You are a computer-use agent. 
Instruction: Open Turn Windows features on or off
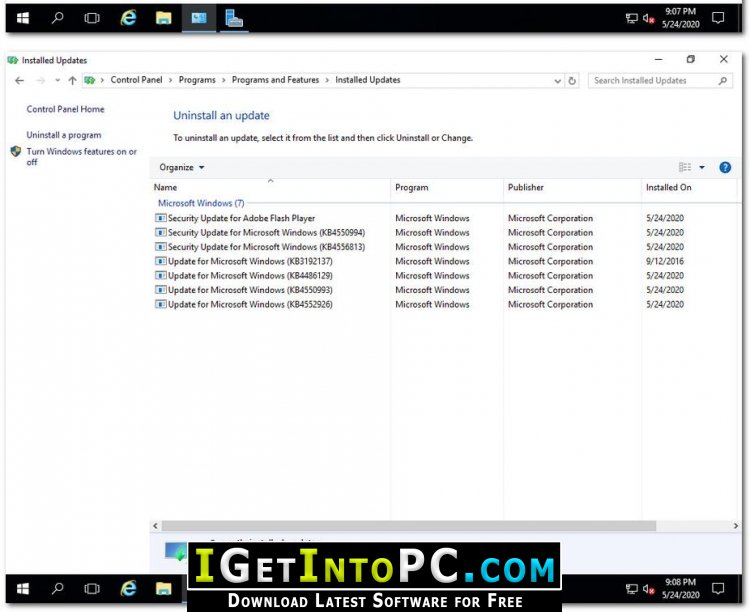tap(81, 156)
